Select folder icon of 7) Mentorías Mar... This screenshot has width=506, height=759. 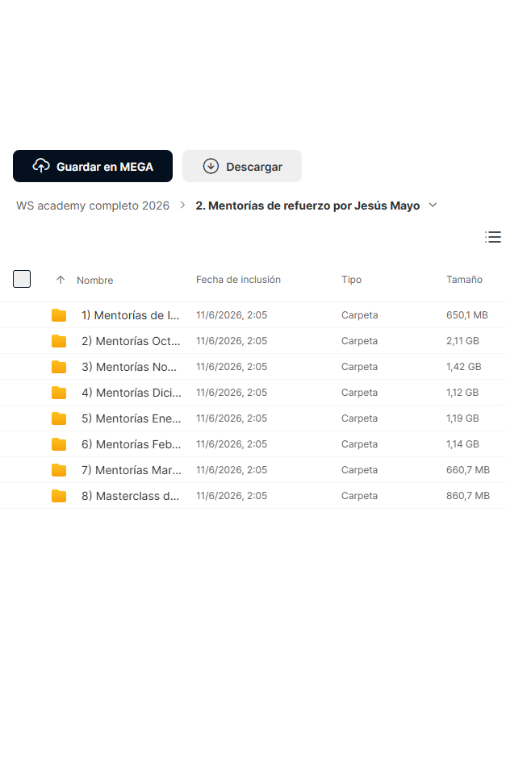tap(59, 470)
